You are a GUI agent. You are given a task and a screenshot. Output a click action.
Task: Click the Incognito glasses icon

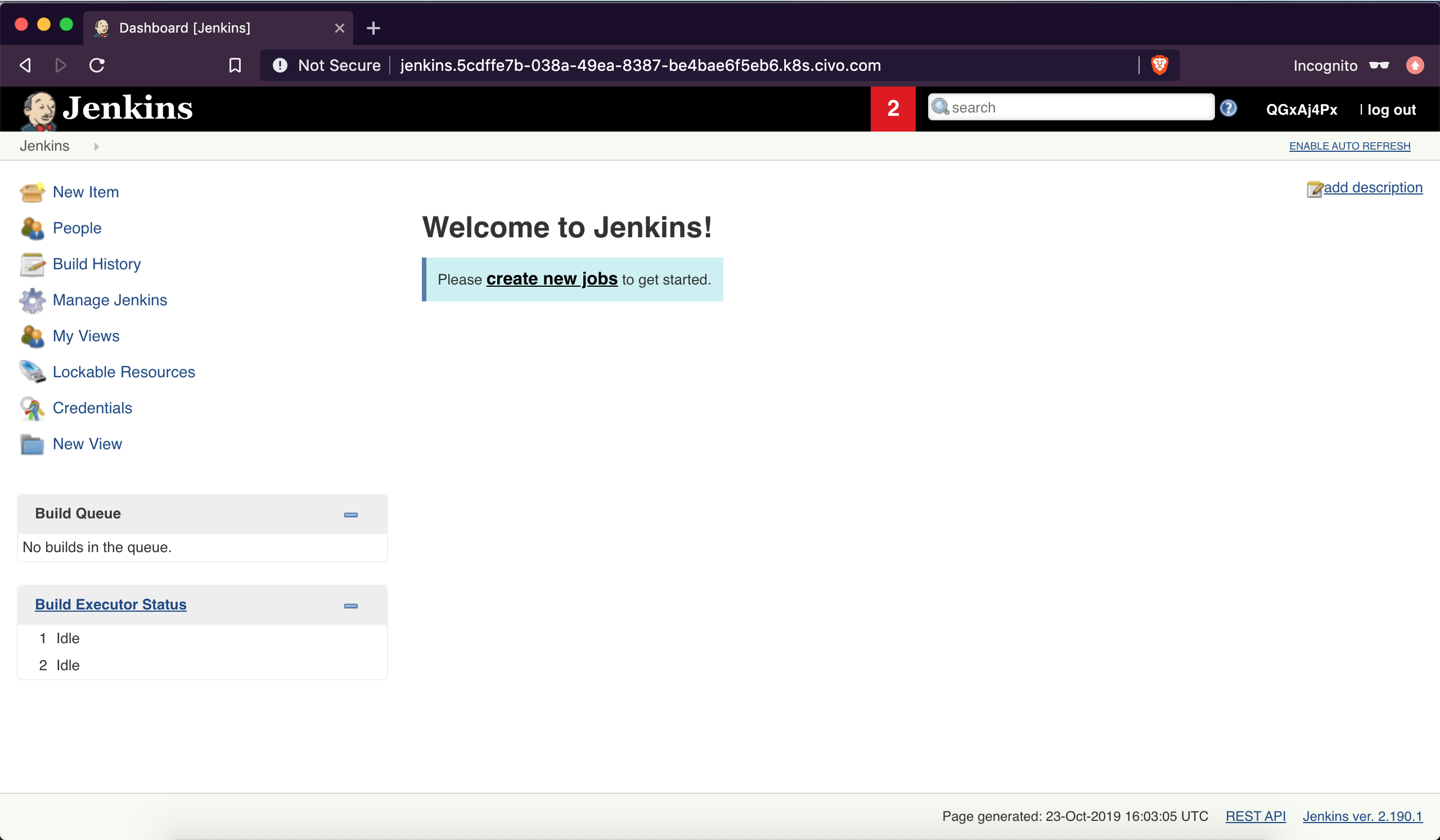(x=1379, y=65)
